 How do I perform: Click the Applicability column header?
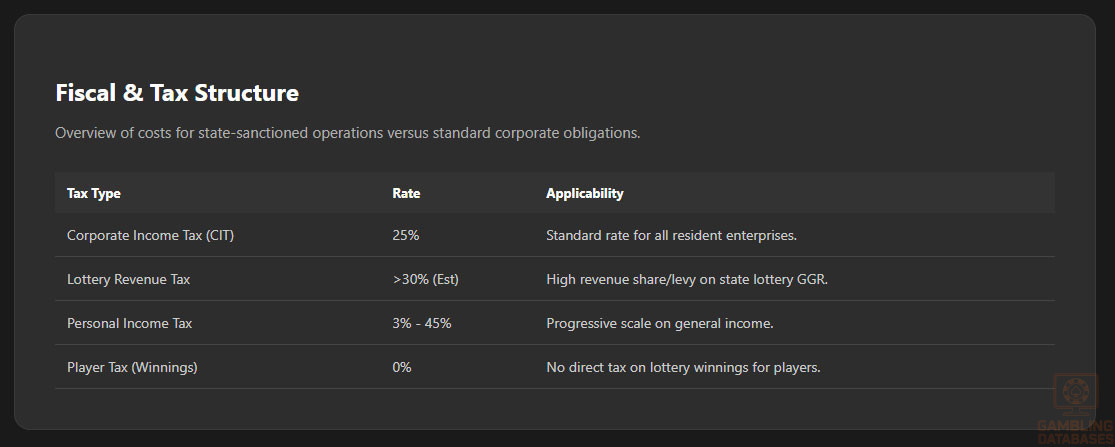click(x=584, y=193)
